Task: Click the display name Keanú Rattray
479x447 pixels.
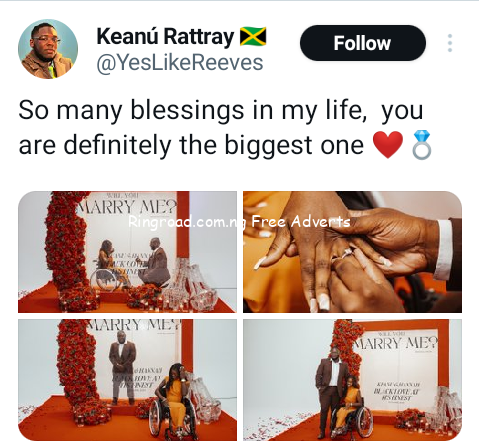Action: 165,36
